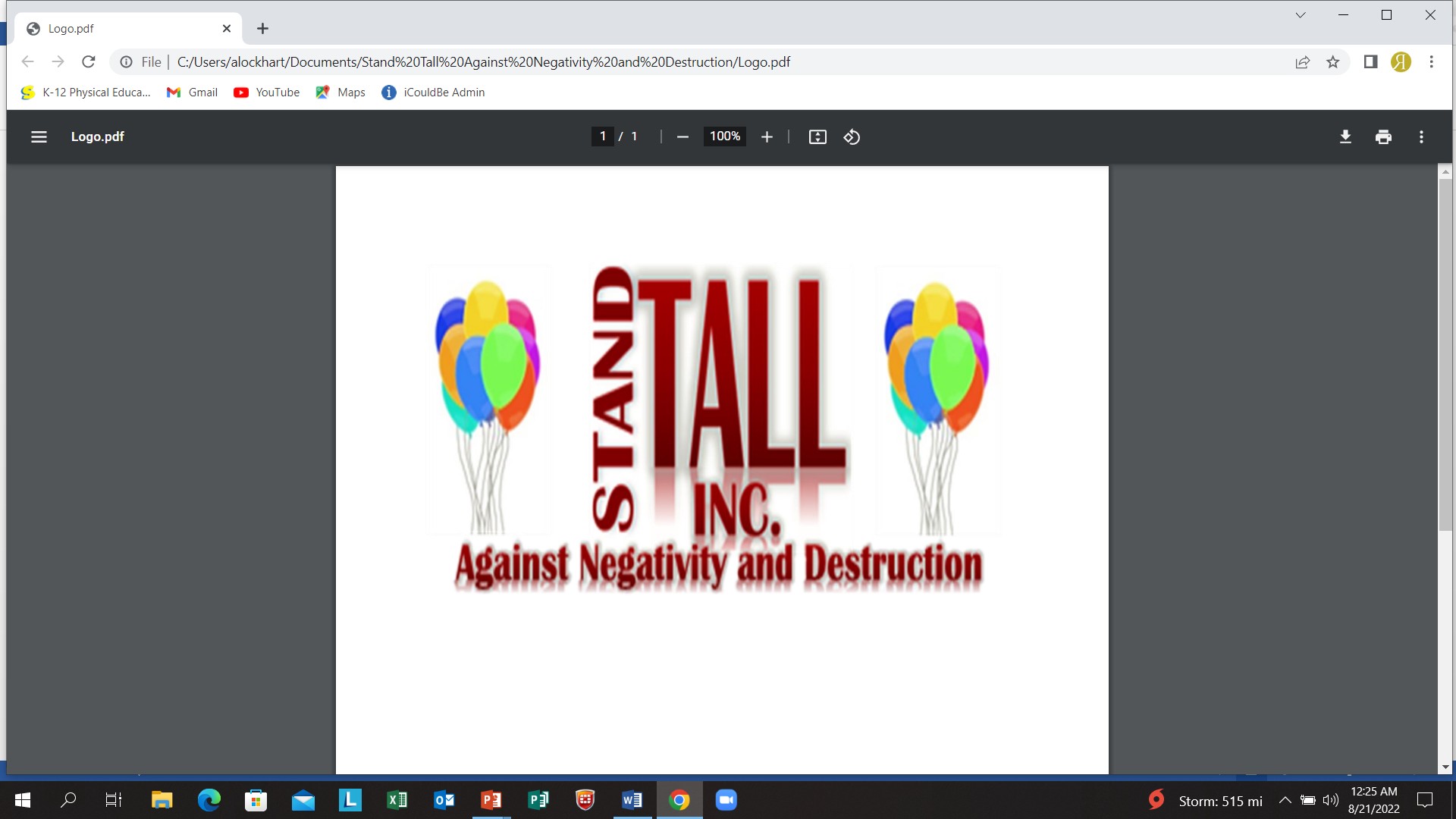Click the battery status tray icon

[1308, 800]
